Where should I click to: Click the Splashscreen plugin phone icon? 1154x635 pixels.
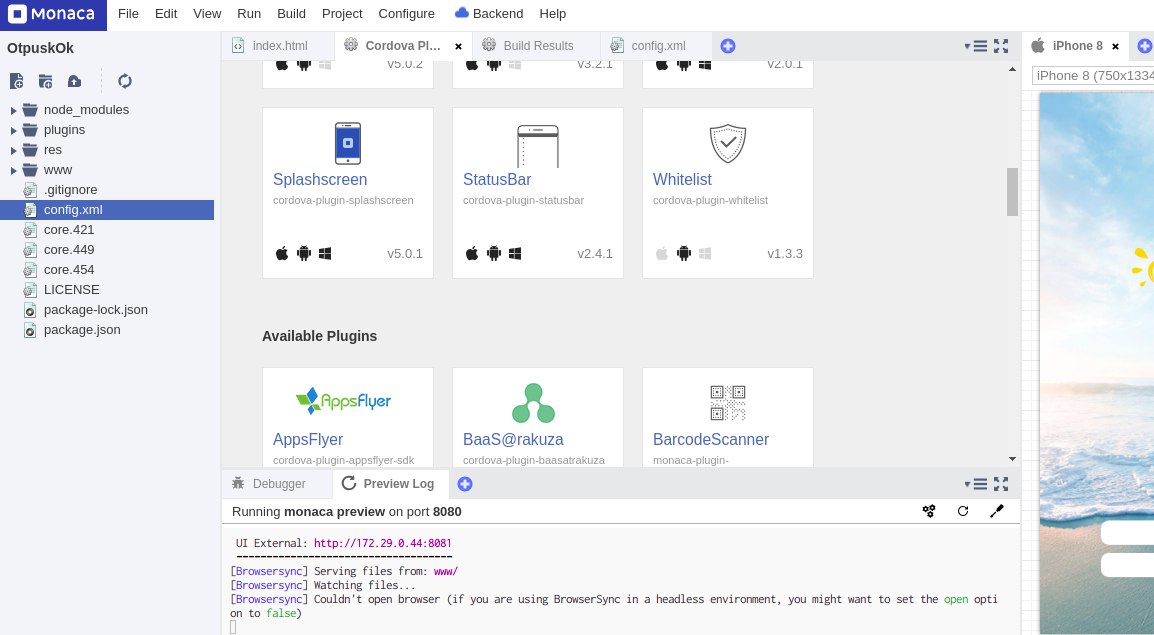348,143
